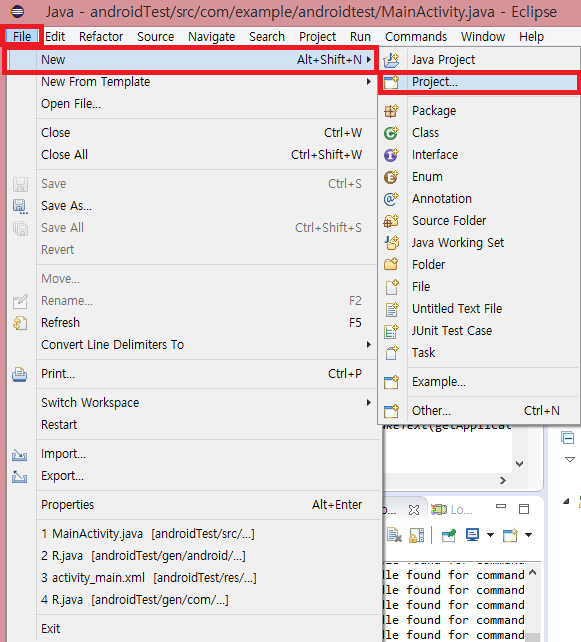This screenshot has height=642, width=581.
Task: Click the editor horizontal scroll right arrow
Action: coord(503,481)
